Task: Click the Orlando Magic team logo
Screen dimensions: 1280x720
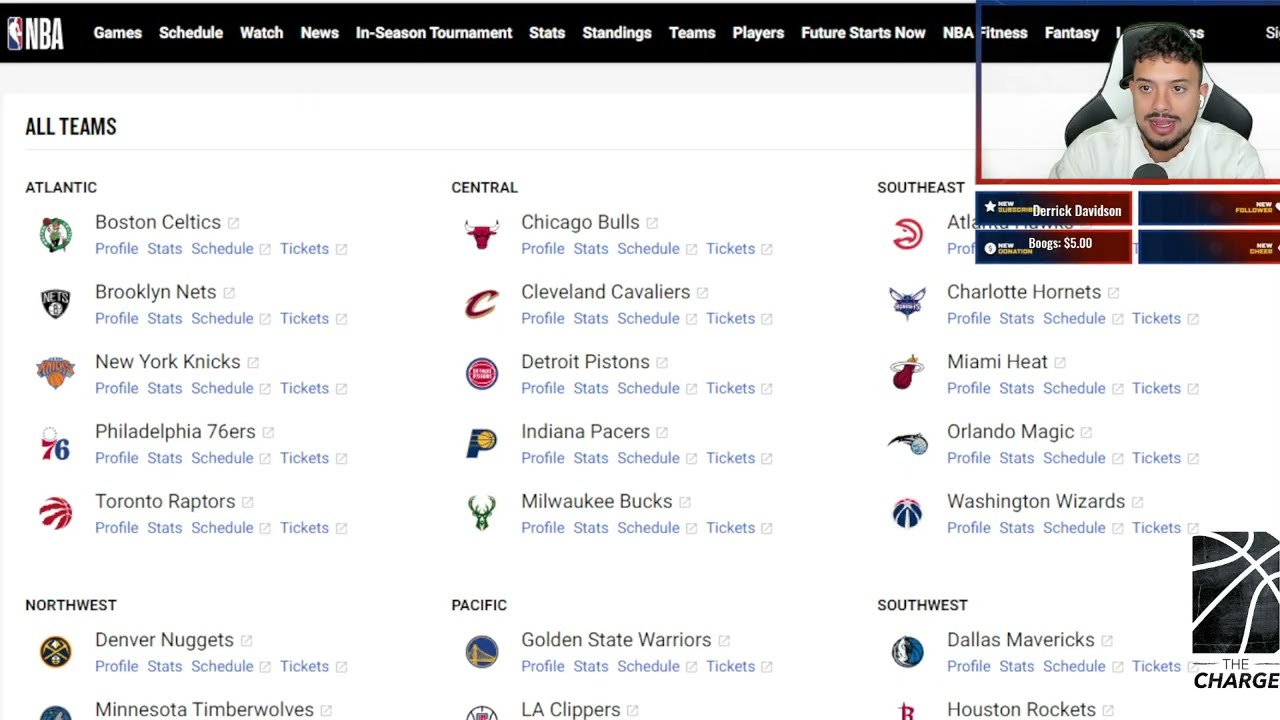Action: tap(908, 443)
